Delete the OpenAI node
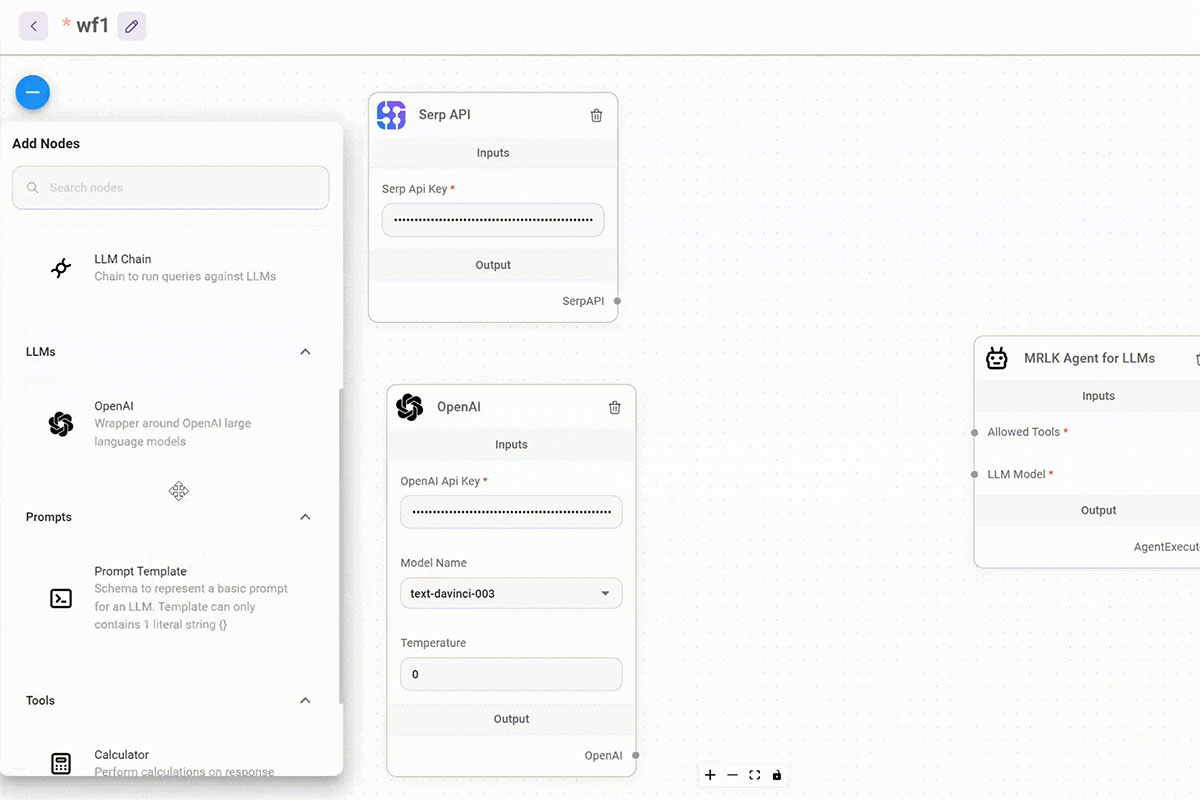This screenshot has height=800, width=1200. click(x=615, y=407)
